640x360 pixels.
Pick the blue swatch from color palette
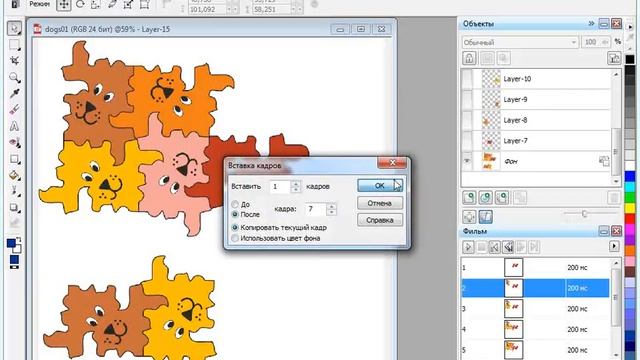pyautogui.click(x=630, y=177)
